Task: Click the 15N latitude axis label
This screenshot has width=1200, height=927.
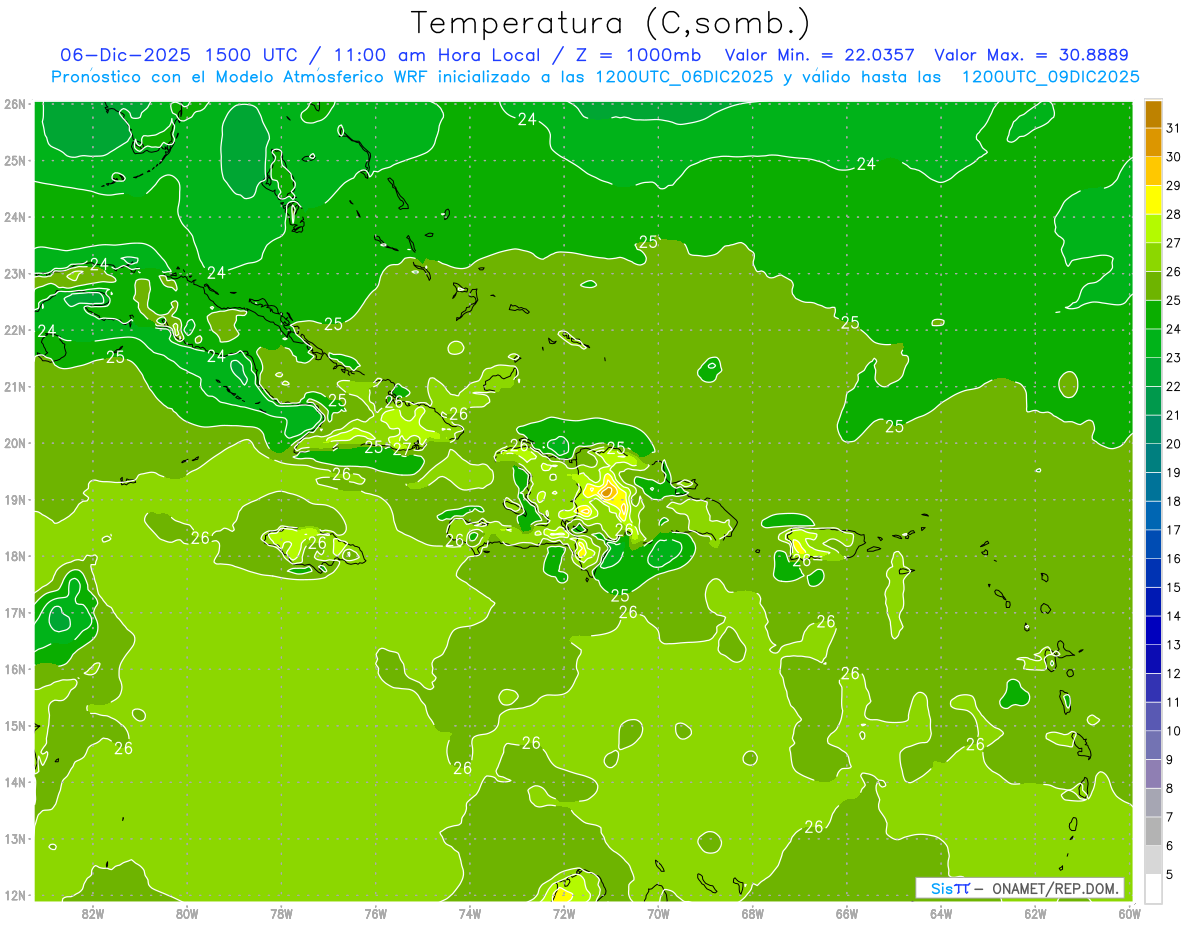Action: click(14, 726)
